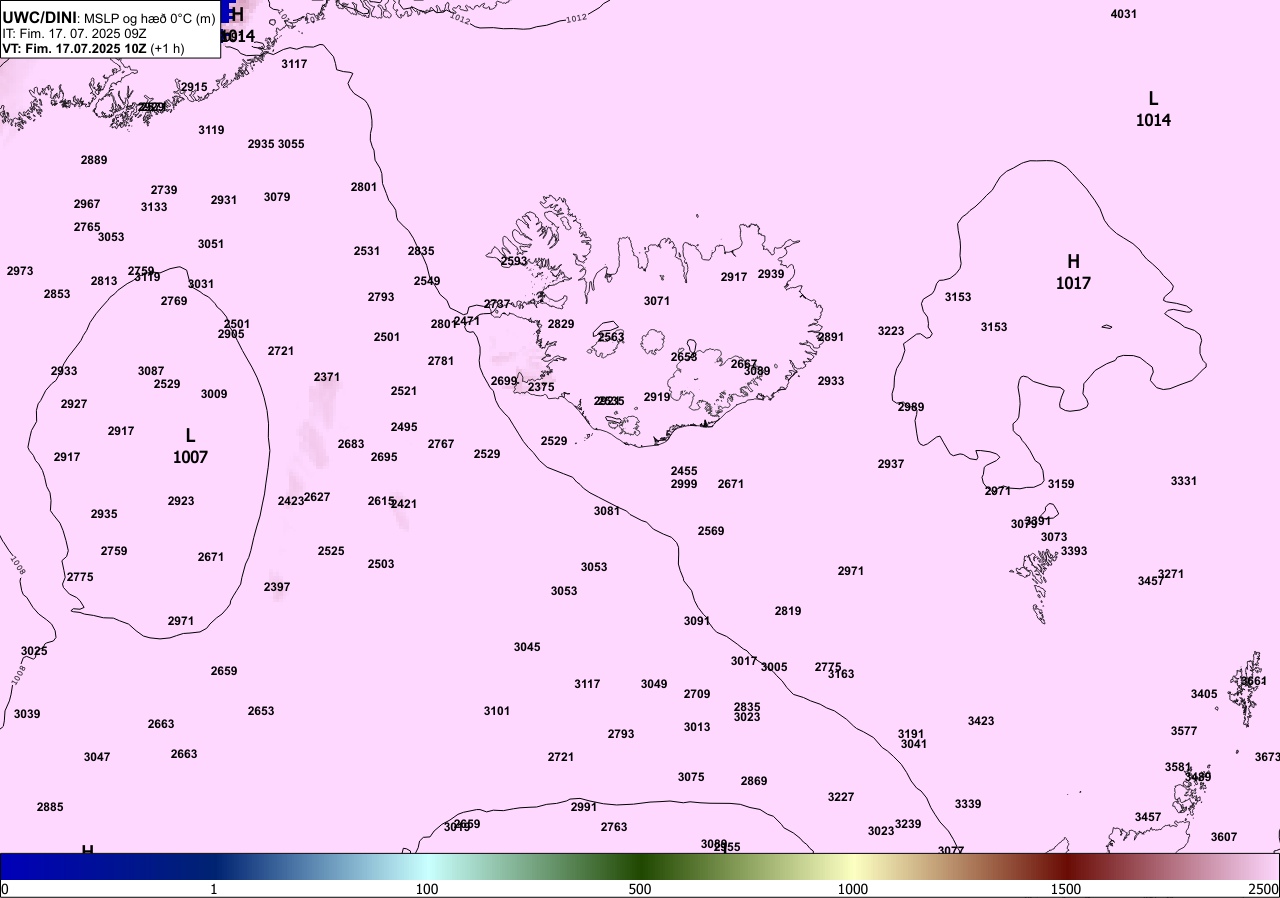Select the 2371 height value
Viewport: 1280px width, 898px height.
click(327, 377)
